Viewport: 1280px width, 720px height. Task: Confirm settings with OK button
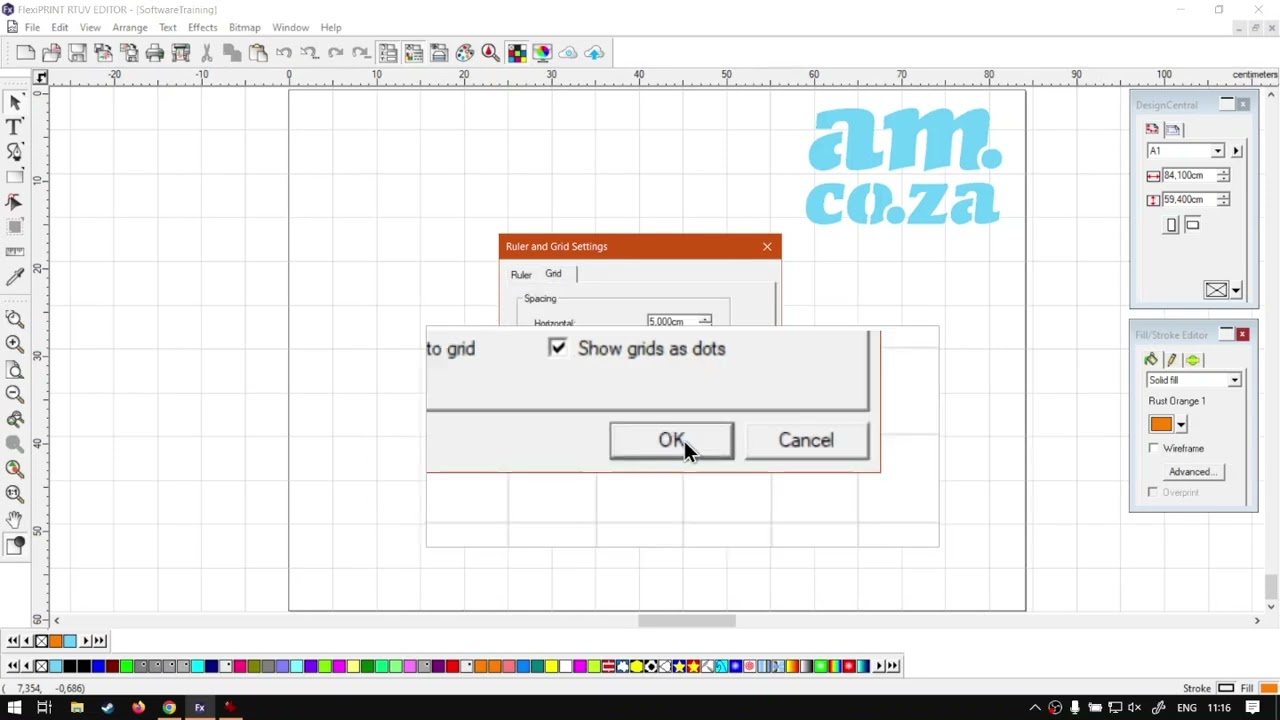pyautogui.click(x=671, y=441)
